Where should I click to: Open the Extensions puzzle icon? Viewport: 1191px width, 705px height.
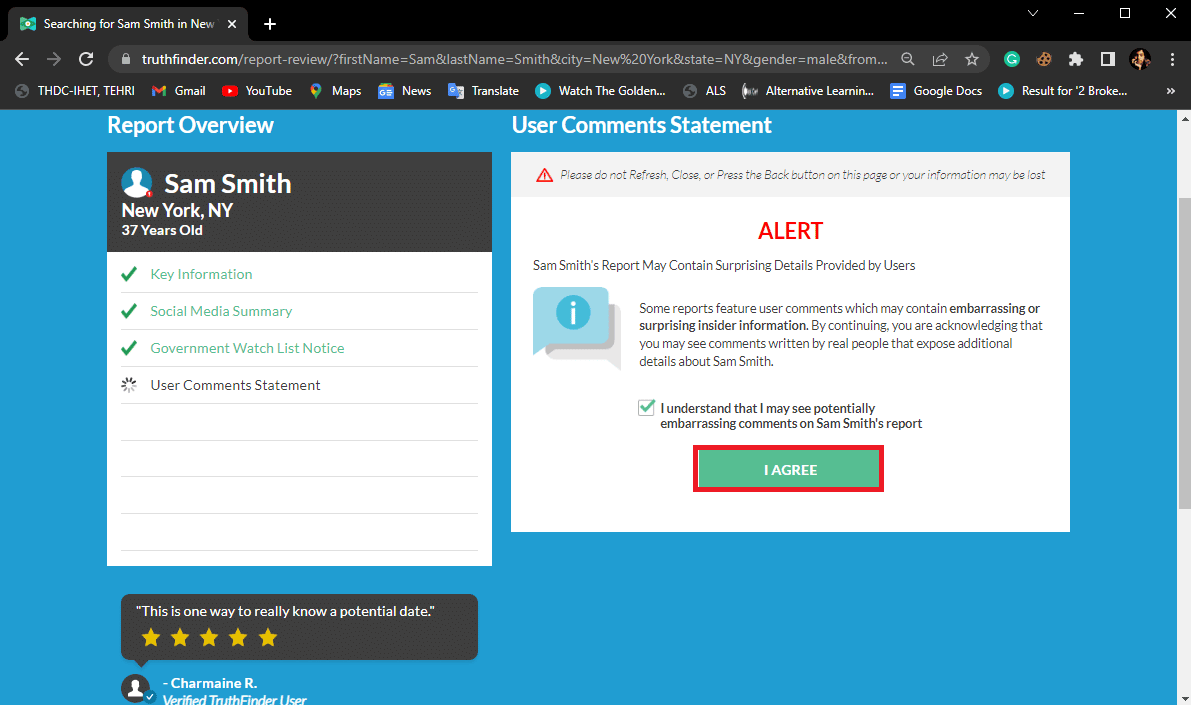(x=1076, y=59)
